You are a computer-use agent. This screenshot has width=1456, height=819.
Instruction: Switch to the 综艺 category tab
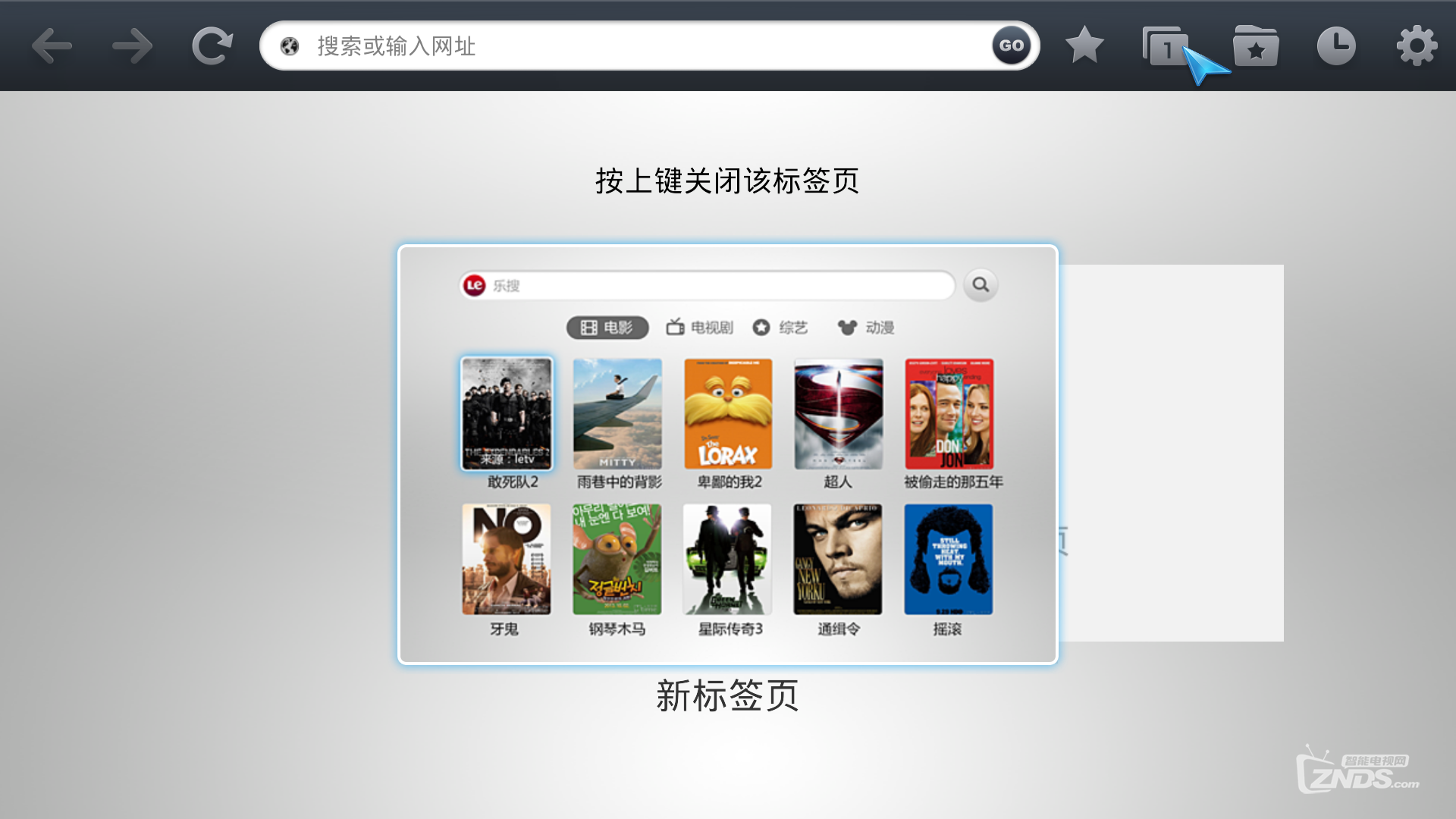click(x=780, y=328)
